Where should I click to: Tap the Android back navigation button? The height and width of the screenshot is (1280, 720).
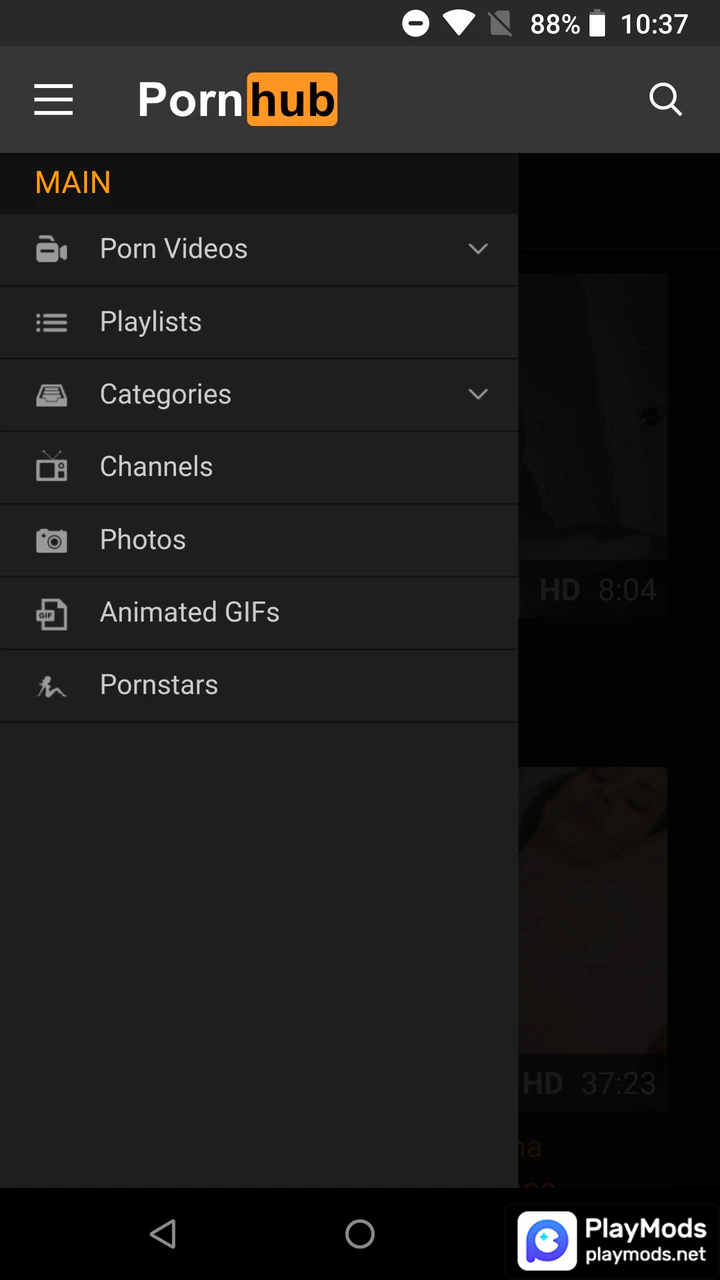(163, 1234)
